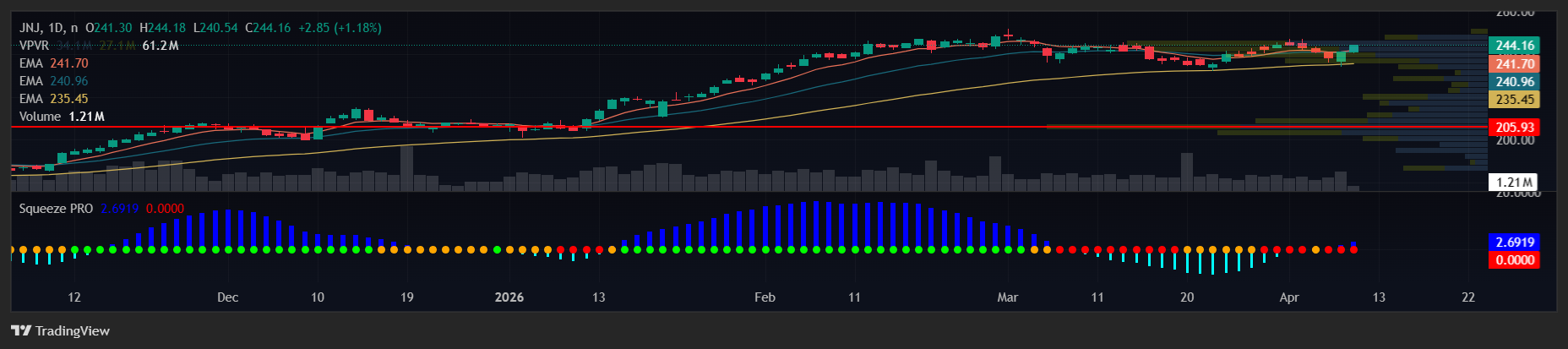This screenshot has width=1568, height=349.
Task: Click the 22 date label on time axis
Action: [1468, 297]
